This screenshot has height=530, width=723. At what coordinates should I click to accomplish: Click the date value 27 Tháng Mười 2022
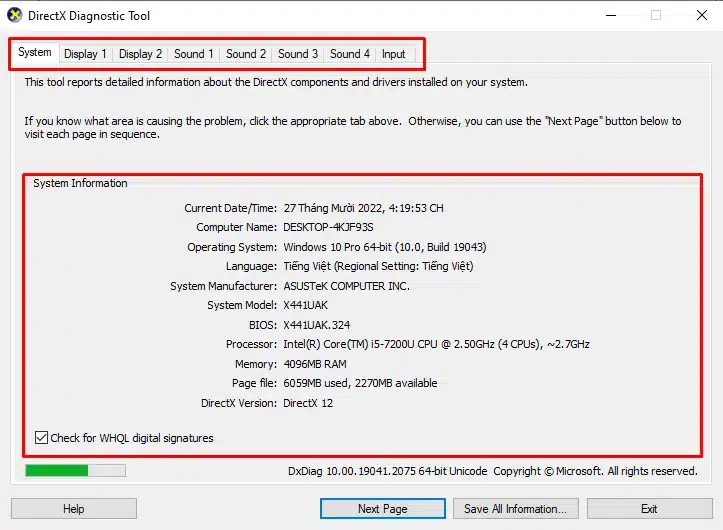click(363, 208)
